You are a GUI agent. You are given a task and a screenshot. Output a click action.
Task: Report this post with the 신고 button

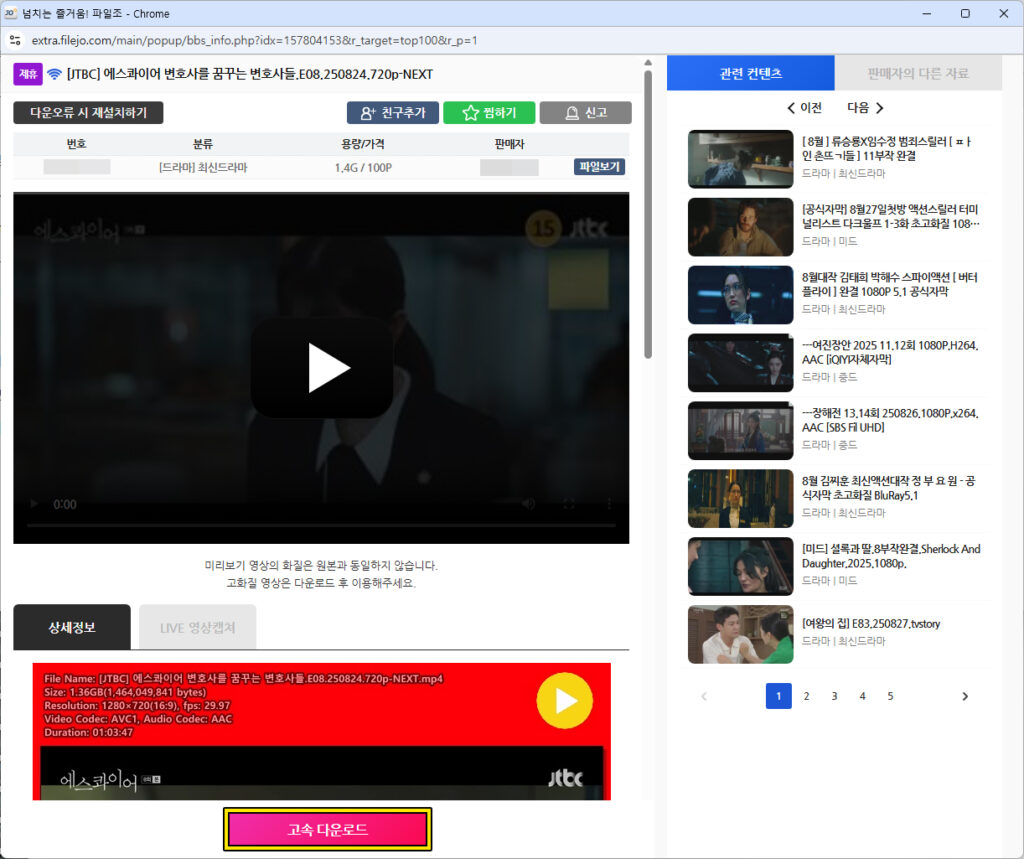[x=586, y=112]
